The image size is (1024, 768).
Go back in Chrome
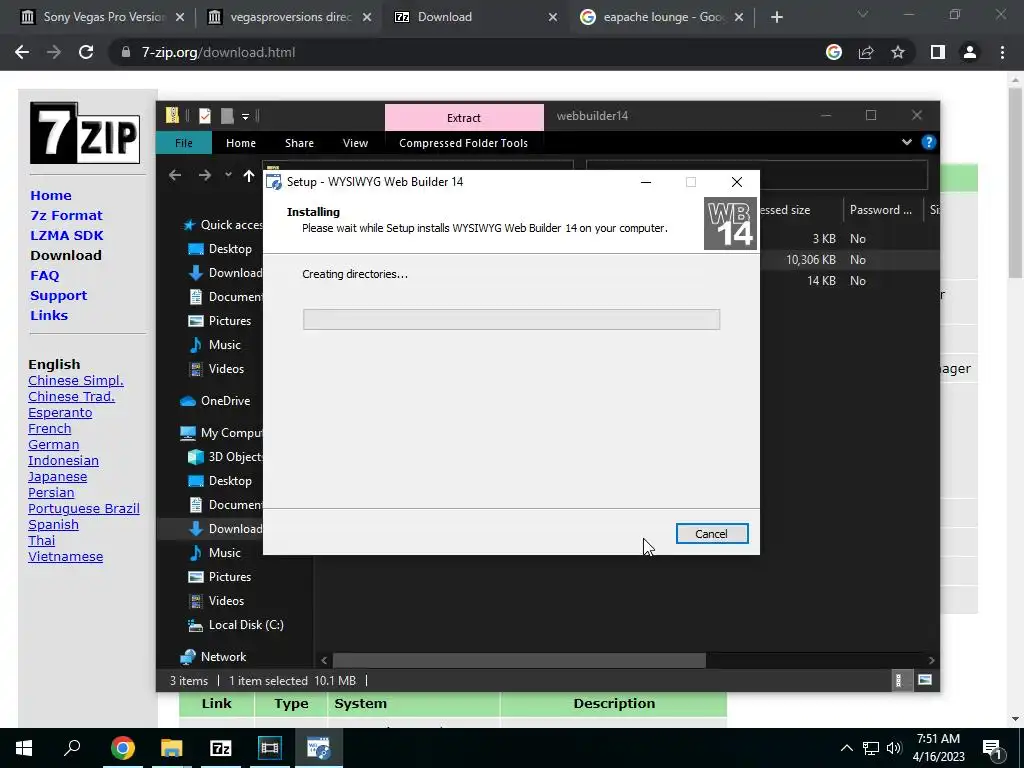(22, 52)
